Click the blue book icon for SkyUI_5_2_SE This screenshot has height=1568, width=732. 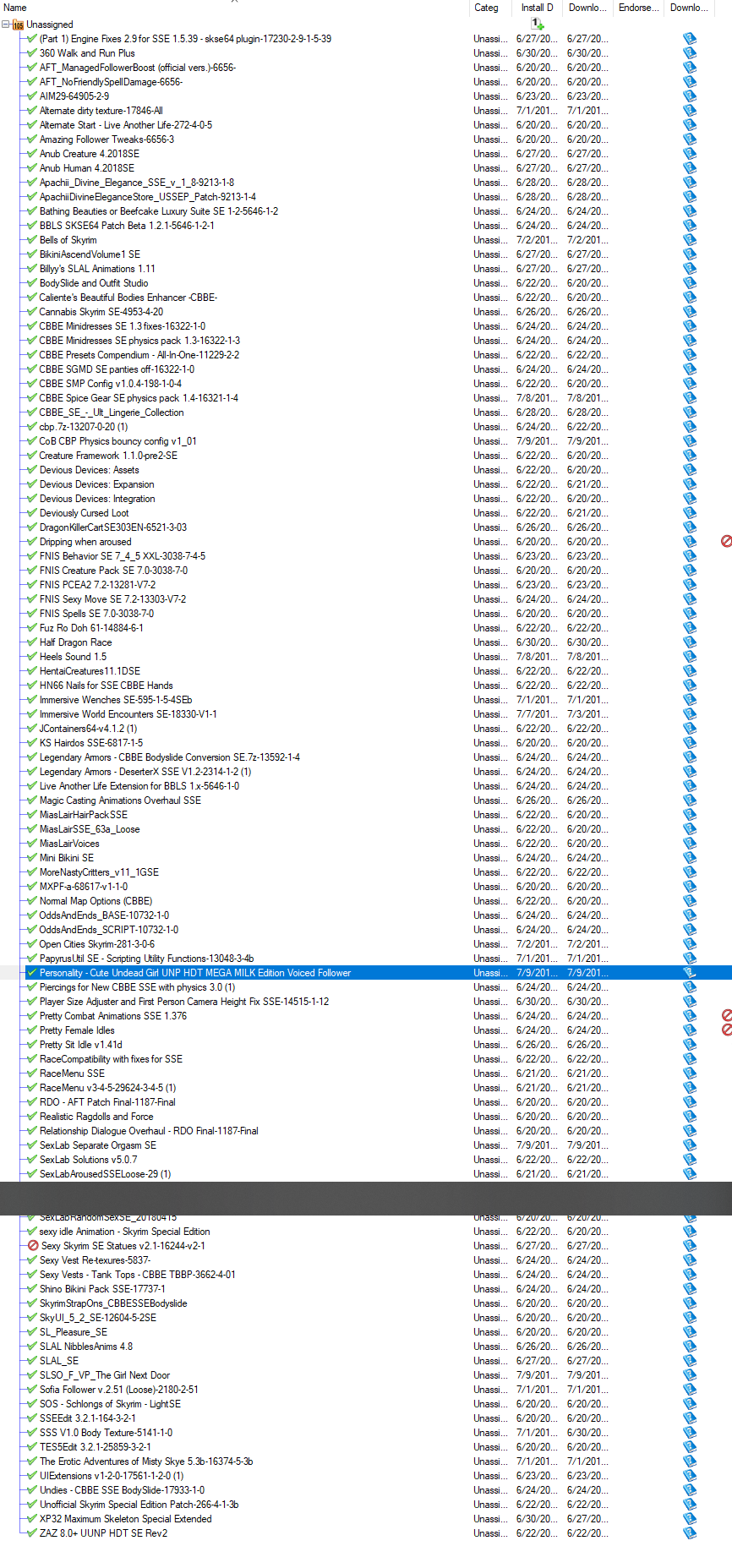pos(690,1318)
